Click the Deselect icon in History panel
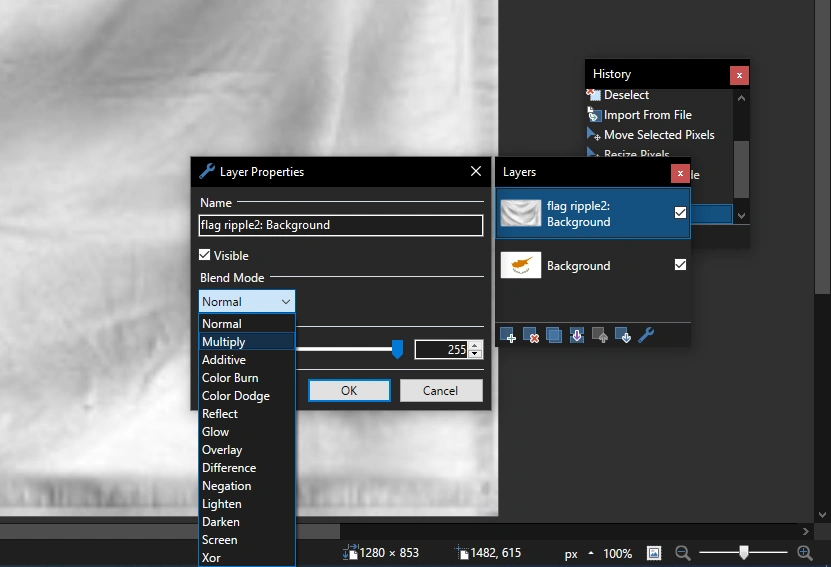The height and width of the screenshot is (567, 831). click(594, 95)
